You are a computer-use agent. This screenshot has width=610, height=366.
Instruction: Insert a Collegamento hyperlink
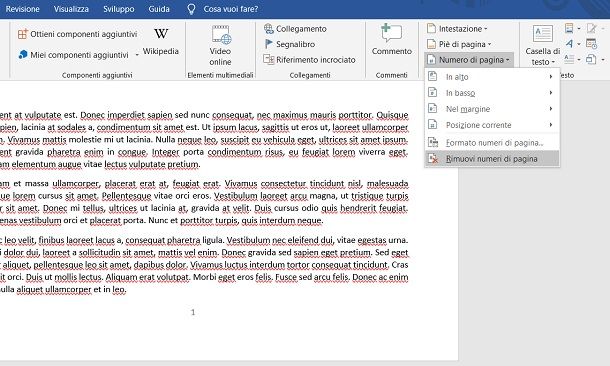point(301,29)
